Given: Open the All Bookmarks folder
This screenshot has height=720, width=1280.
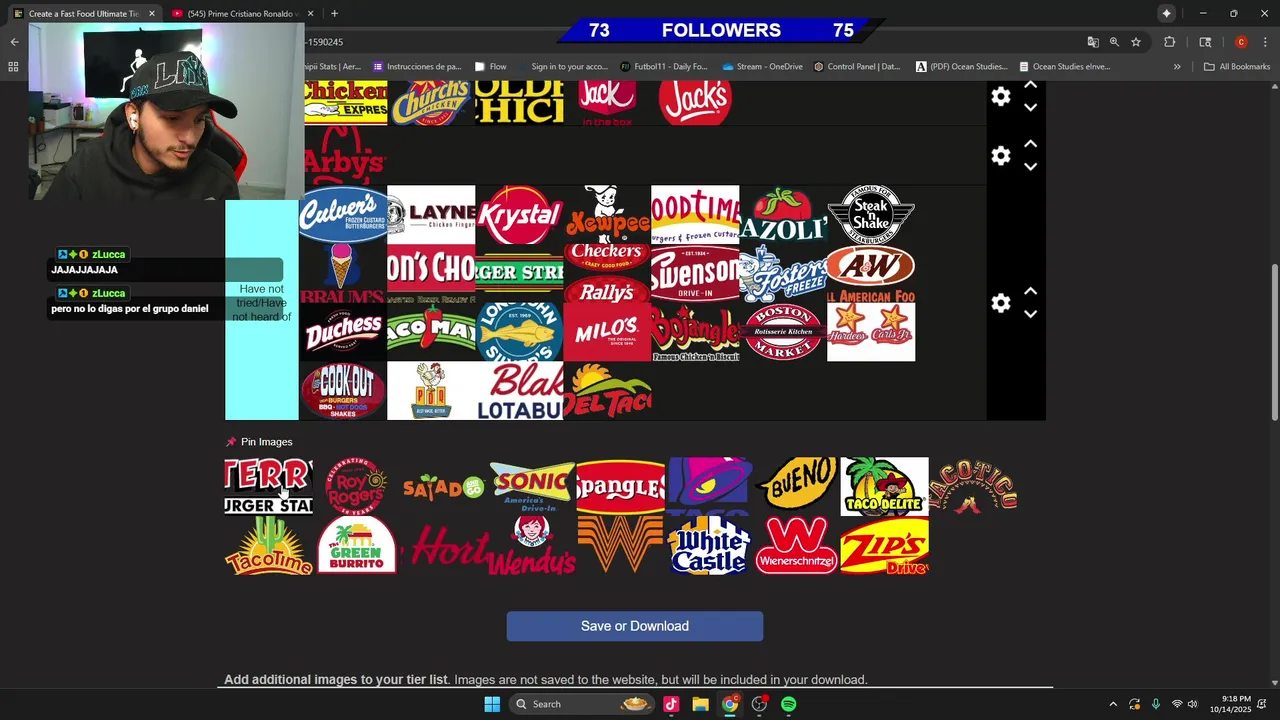Looking at the screenshot, I should [x=1237, y=67].
